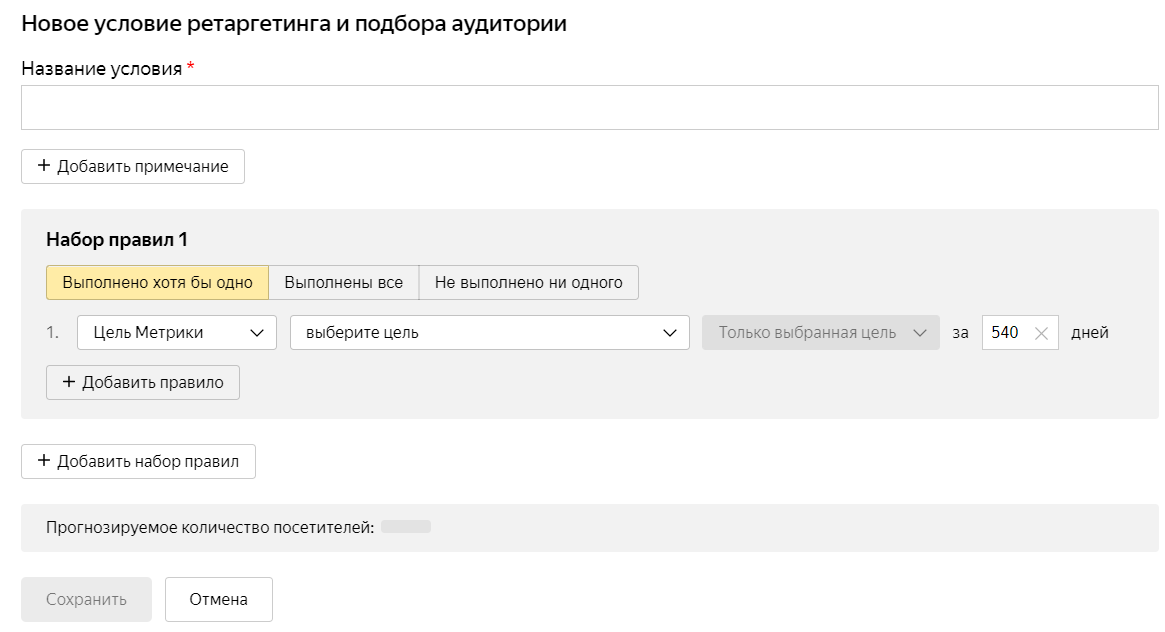Click into the days number field showing 540
The height and width of the screenshot is (632, 1165).
1005,333
